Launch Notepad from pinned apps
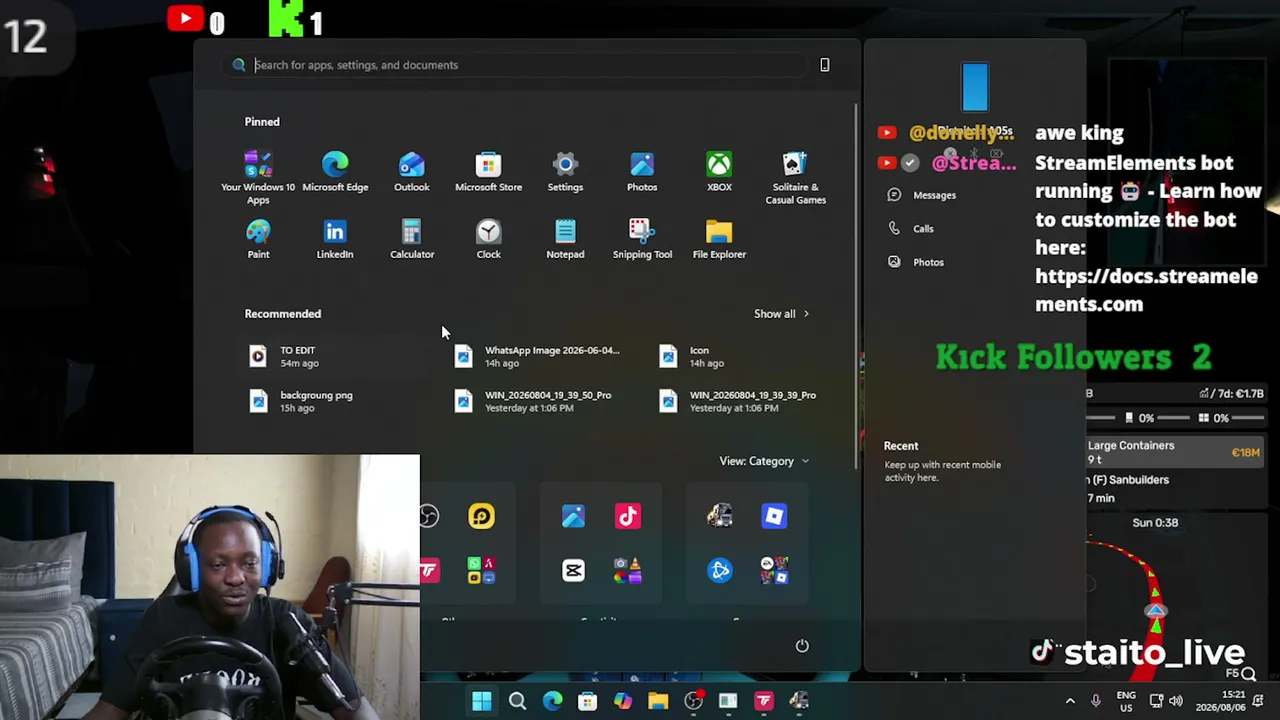1280x720 pixels. coord(565,240)
